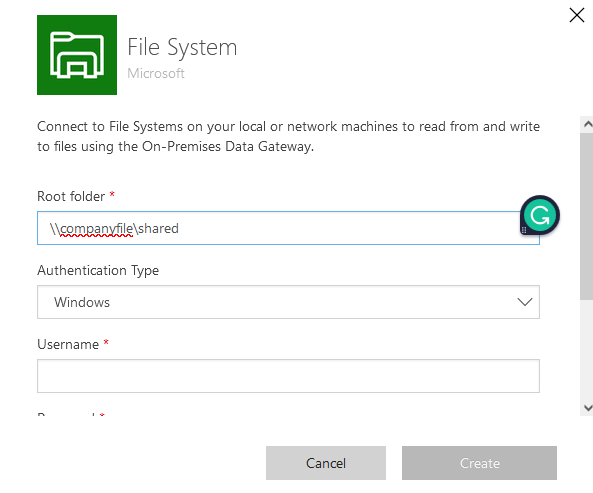Click the scrollbar track below the thumb
Viewport: 593px width, 493px height.
587,350
